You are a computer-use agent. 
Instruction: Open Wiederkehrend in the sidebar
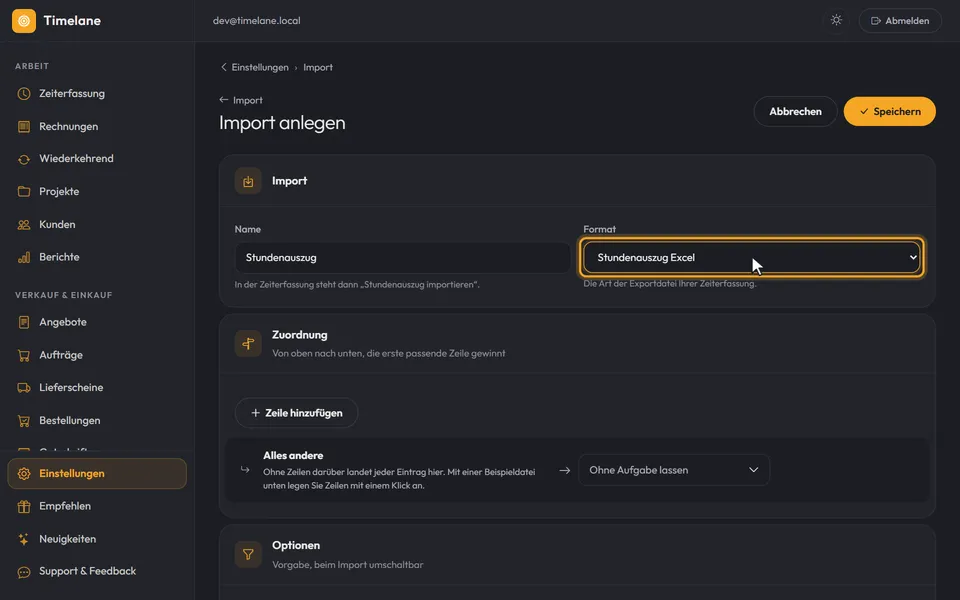point(97,159)
